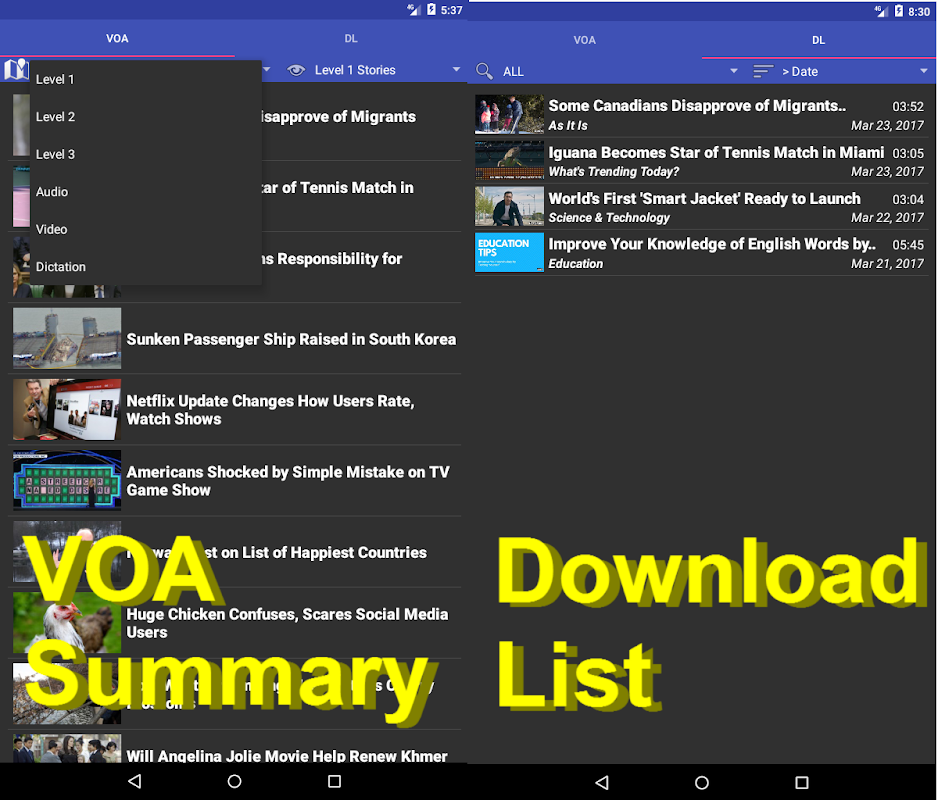
Task: Click Science & Technology label
Action: [x=609, y=218]
